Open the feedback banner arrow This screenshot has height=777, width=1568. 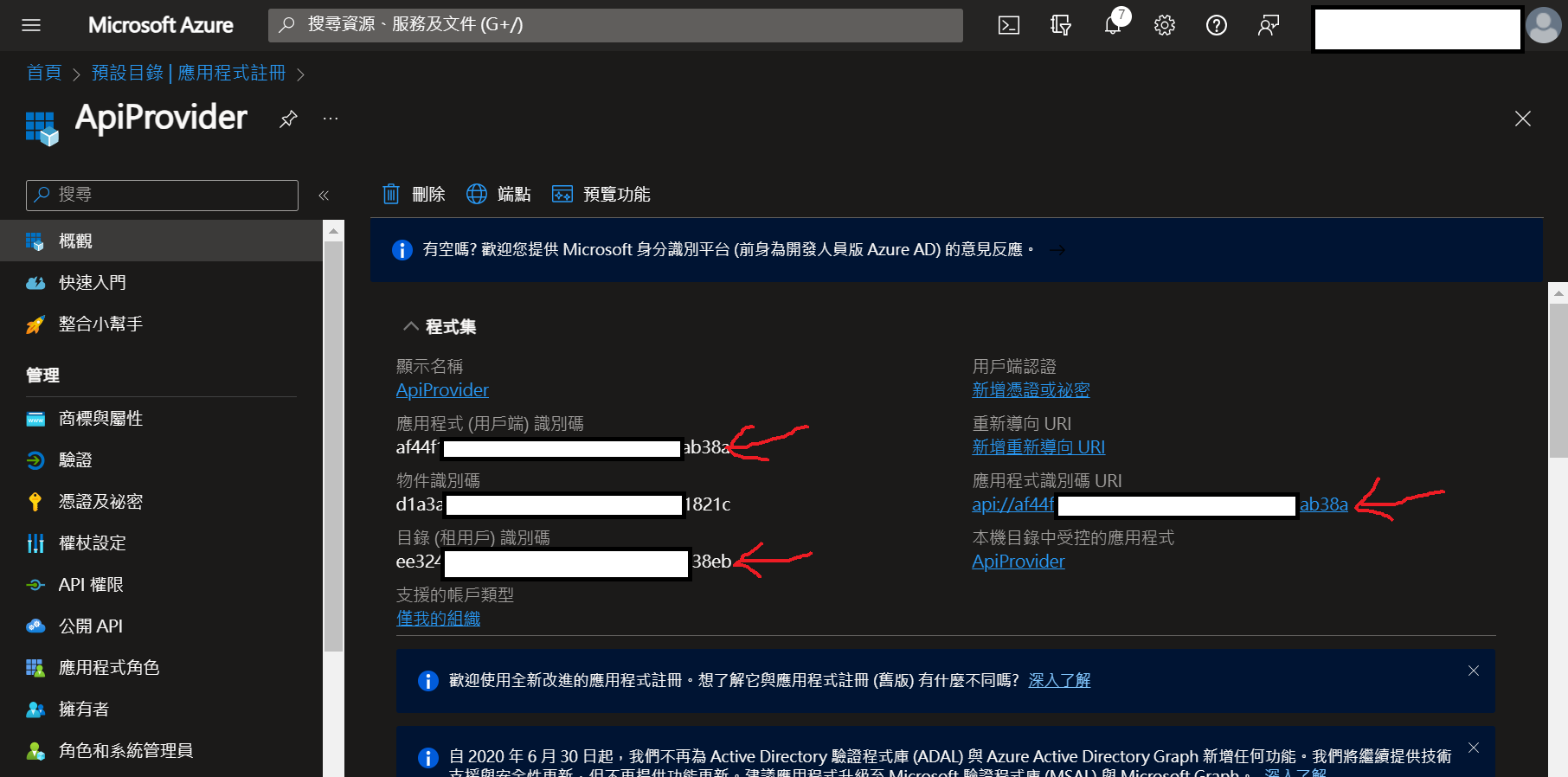(x=1057, y=250)
